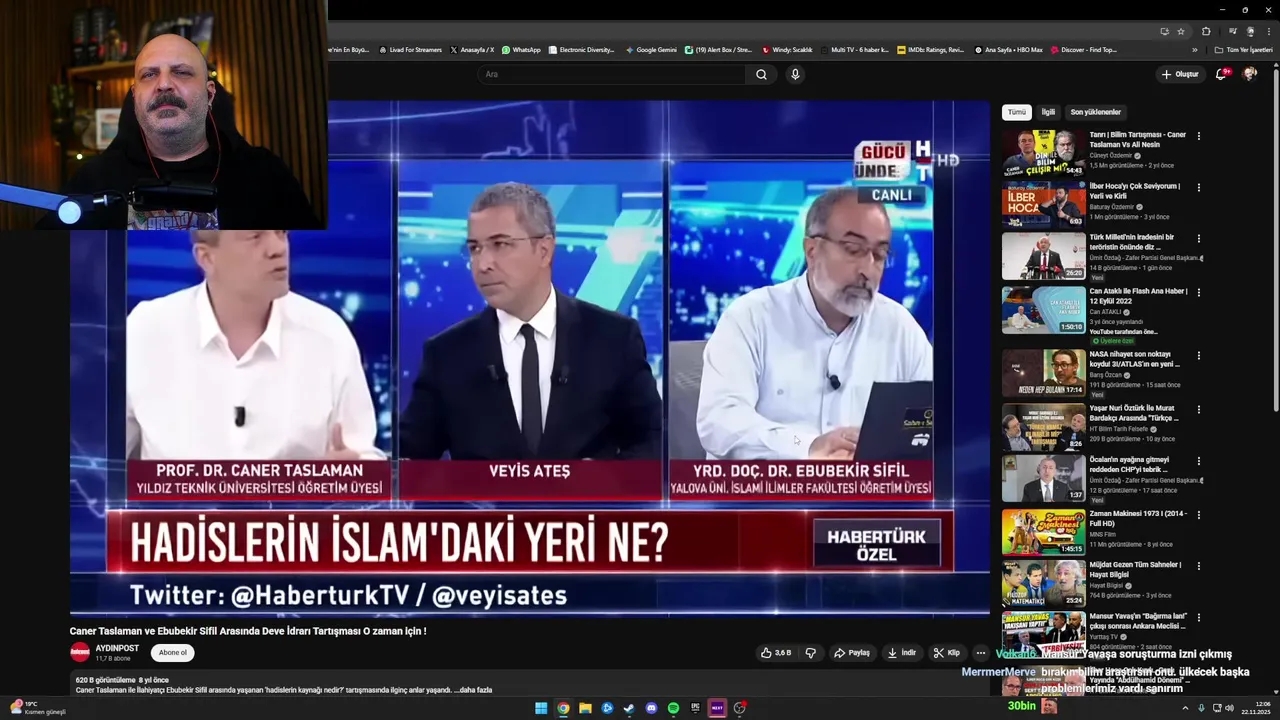Open the Livad For Streamers bookmark
The image size is (1280, 720).
pos(411,49)
